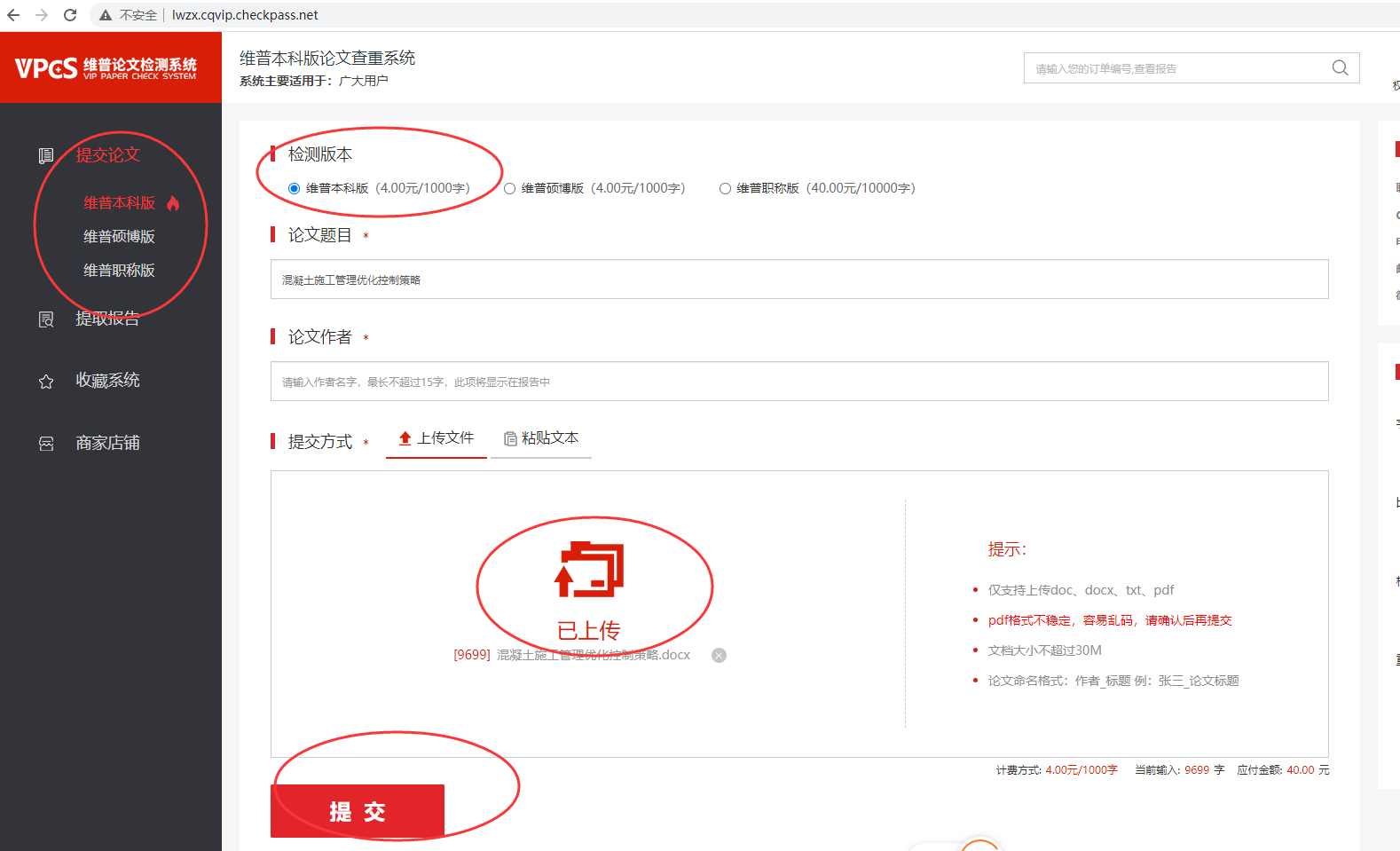The height and width of the screenshot is (851, 1400).
Task: Go forward using the browser forward arrow
Action: (42, 15)
